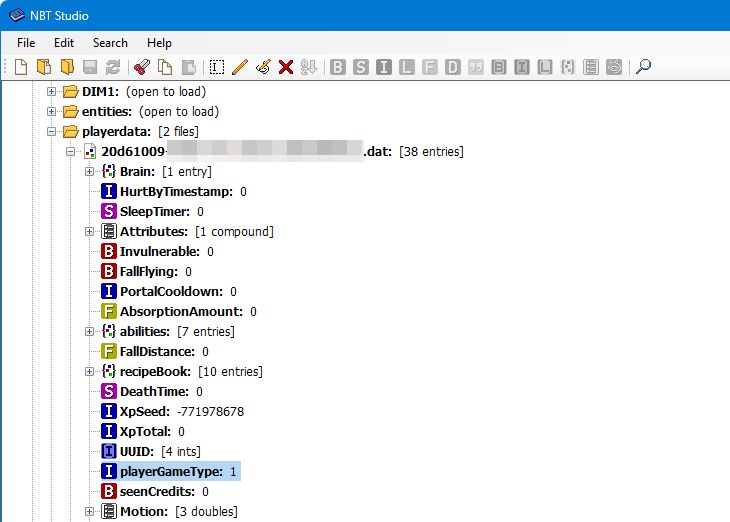730x522 pixels.
Task: Select the SleepTimer tag
Action: (152, 212)
